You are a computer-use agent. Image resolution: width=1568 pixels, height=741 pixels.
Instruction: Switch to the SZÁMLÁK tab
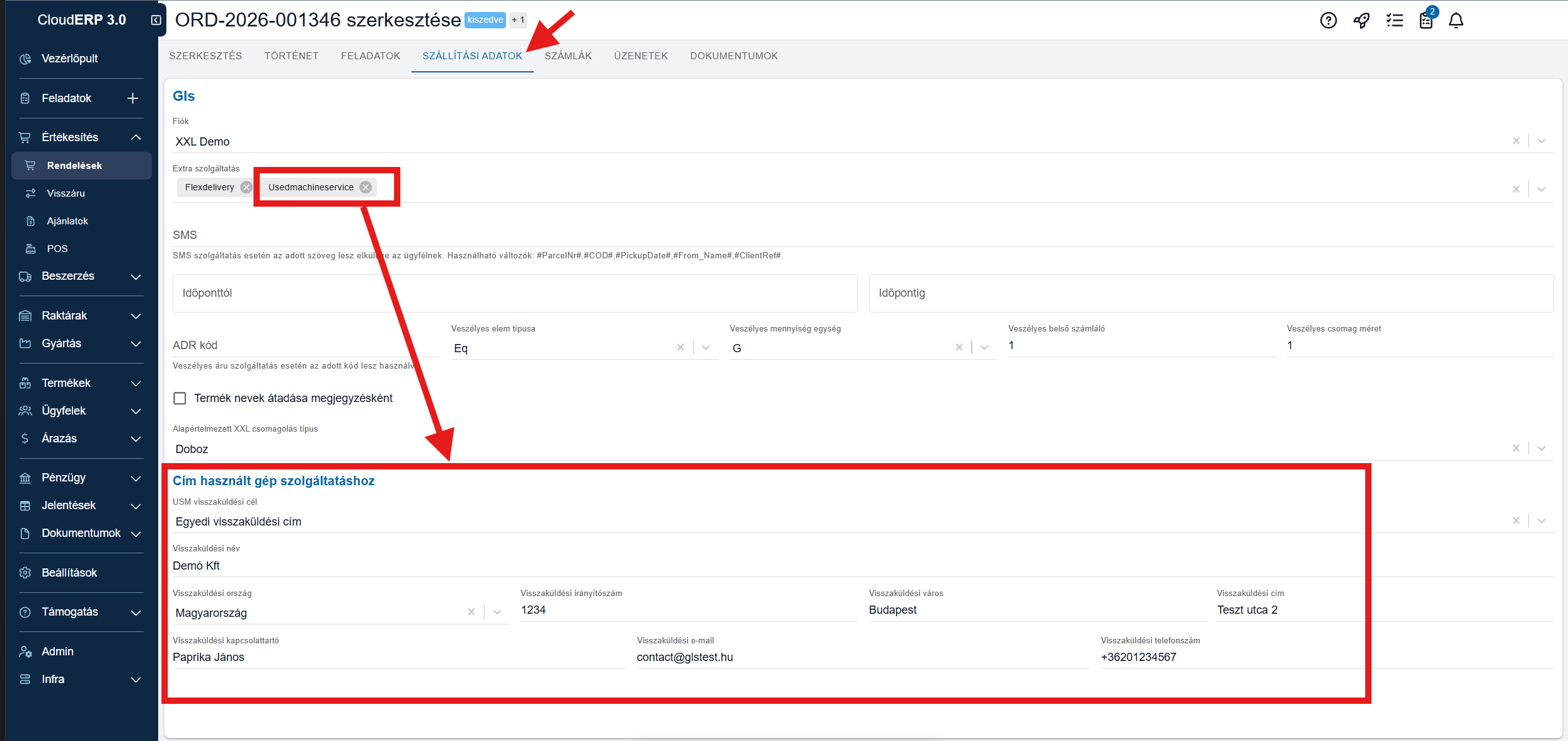568,56
